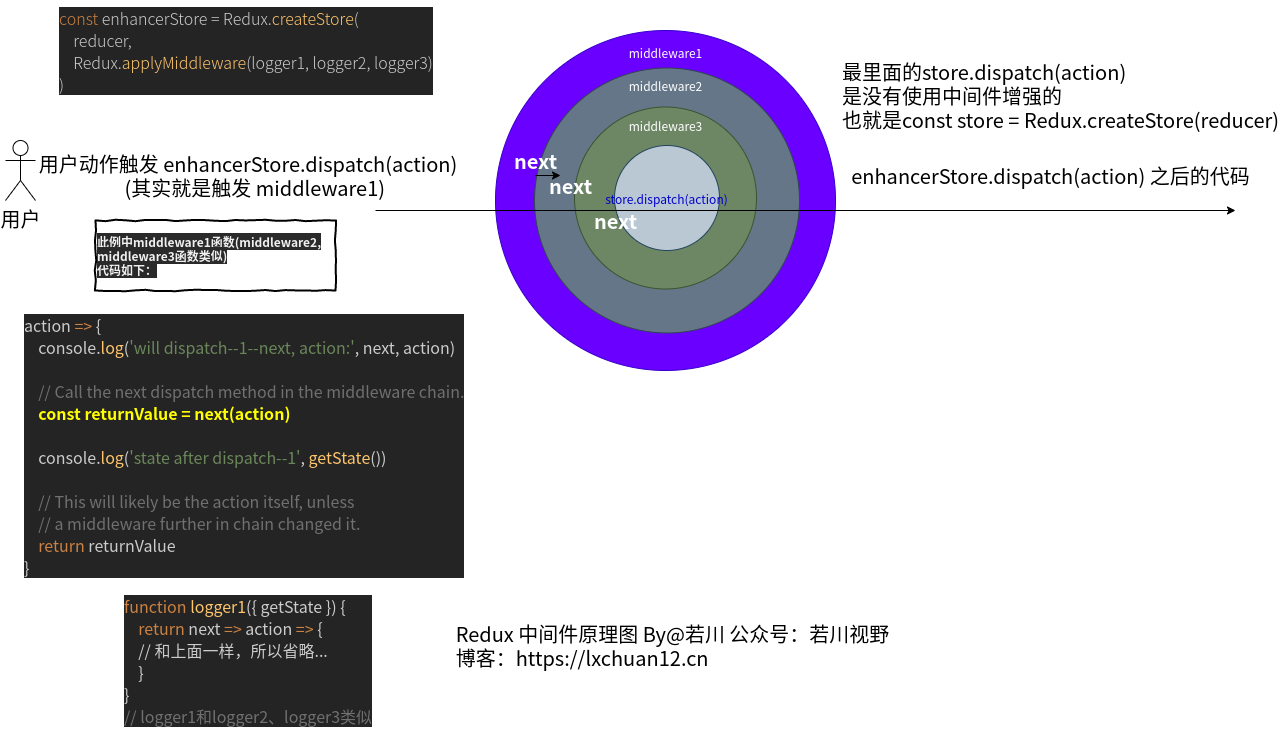The width and height of the screenshot is (1286, 731).
Task: Select the (其实就是触发 middleware1) text
Action: pos(254,188)
